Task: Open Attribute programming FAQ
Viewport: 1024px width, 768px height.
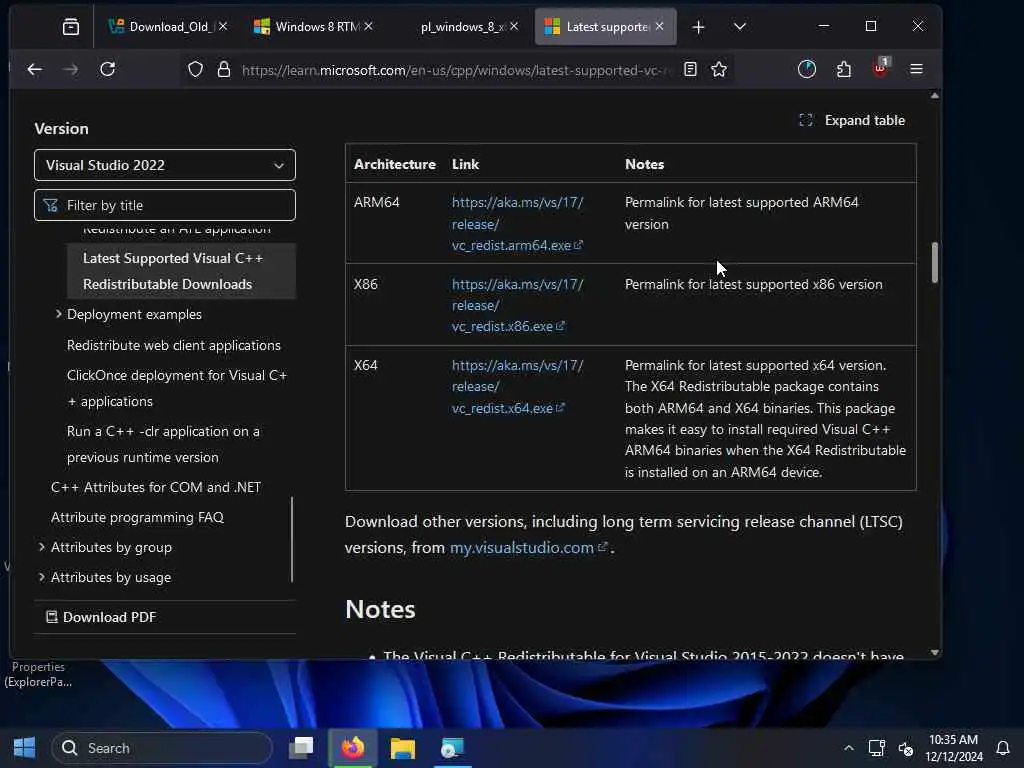Action: (x=137, y=517)
